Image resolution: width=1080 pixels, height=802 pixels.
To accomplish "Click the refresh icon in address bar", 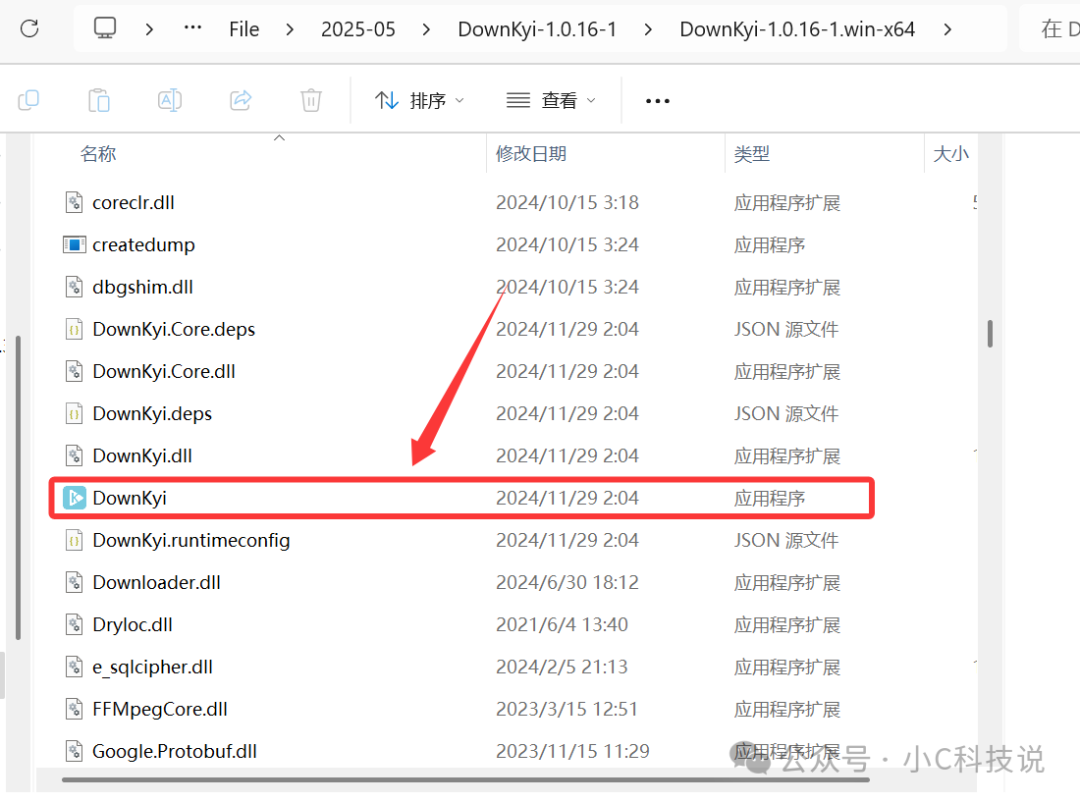I will coord(30,28).
